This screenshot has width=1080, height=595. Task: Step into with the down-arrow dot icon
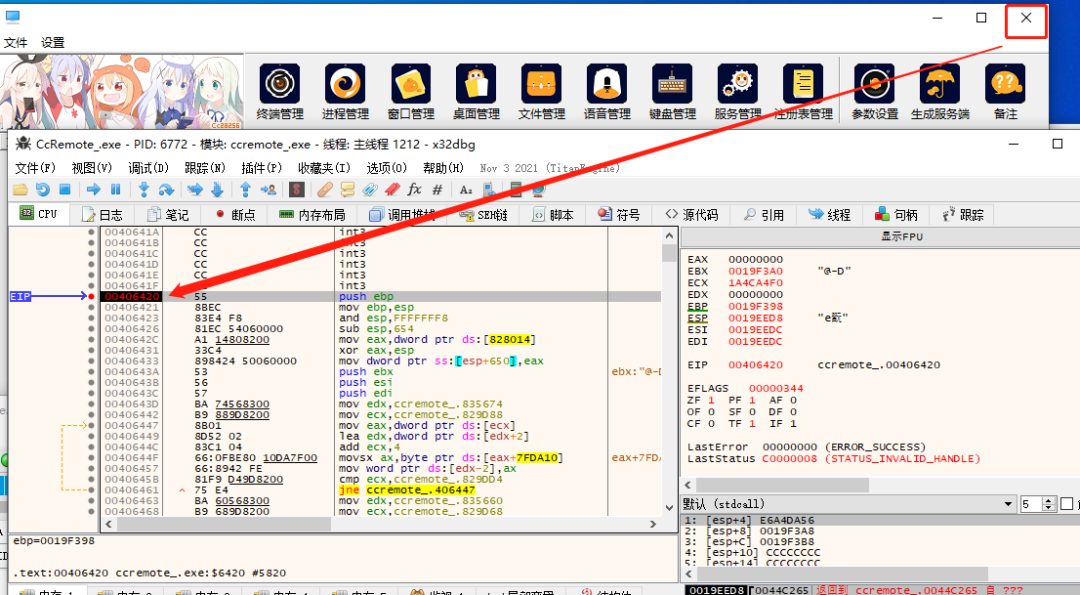click(x=144, y=189)
